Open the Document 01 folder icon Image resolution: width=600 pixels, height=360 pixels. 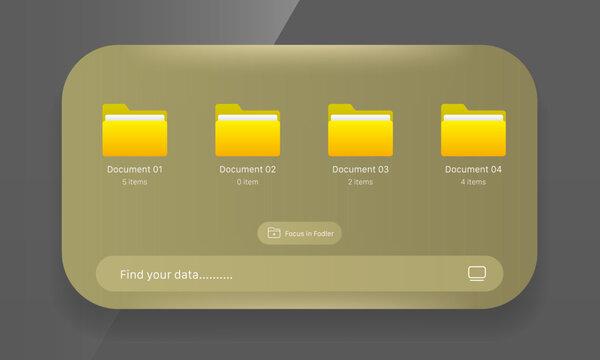[135, 130]
